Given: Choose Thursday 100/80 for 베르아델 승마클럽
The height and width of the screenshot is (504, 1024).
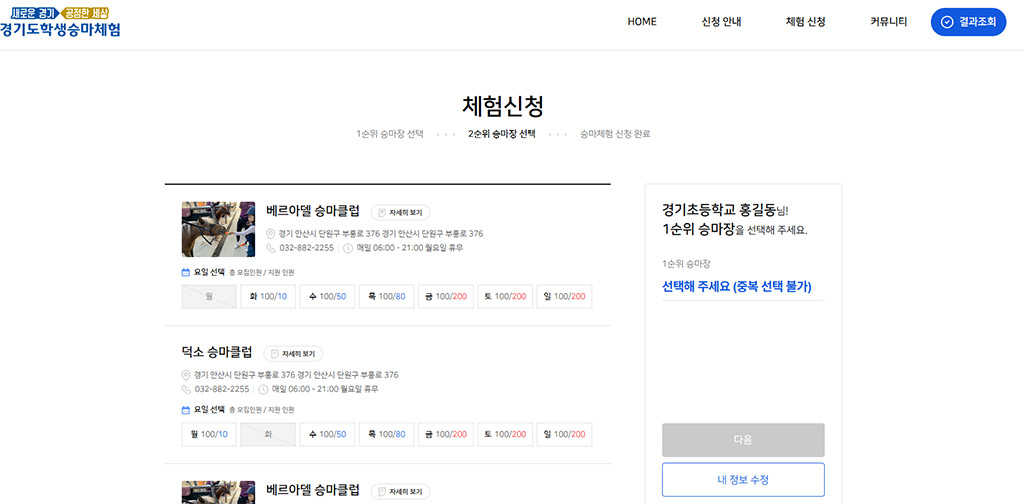Looking at the screenshot, I should 386,296.
